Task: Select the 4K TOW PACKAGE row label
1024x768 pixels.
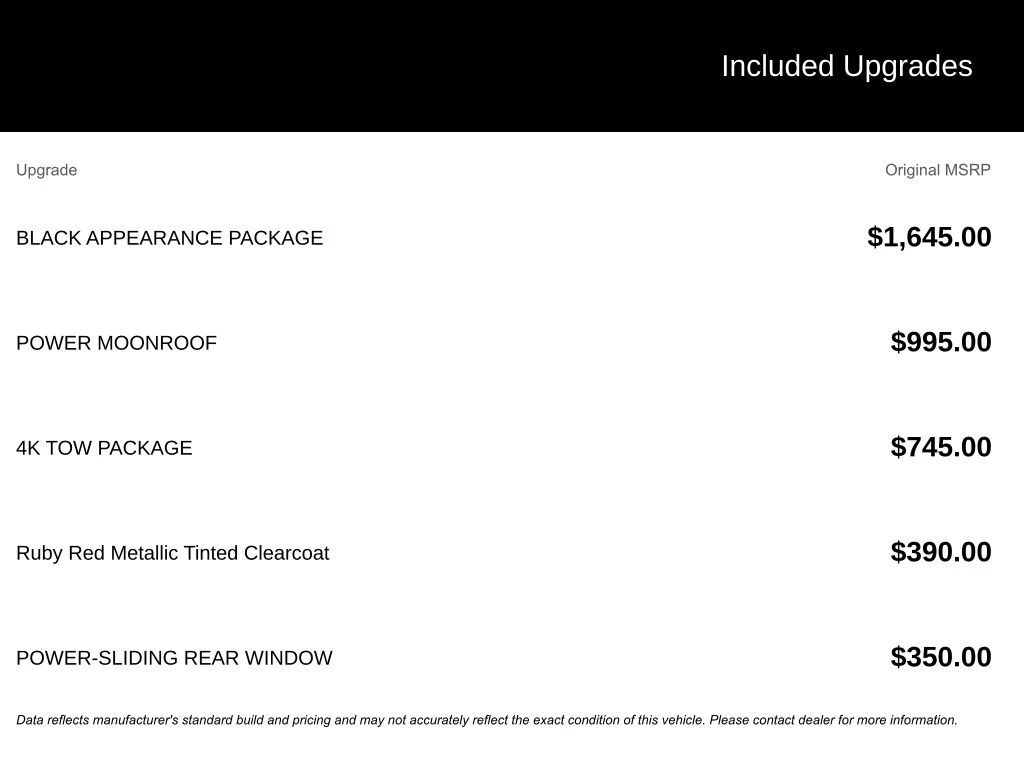Action: click(x=104, y=448)
